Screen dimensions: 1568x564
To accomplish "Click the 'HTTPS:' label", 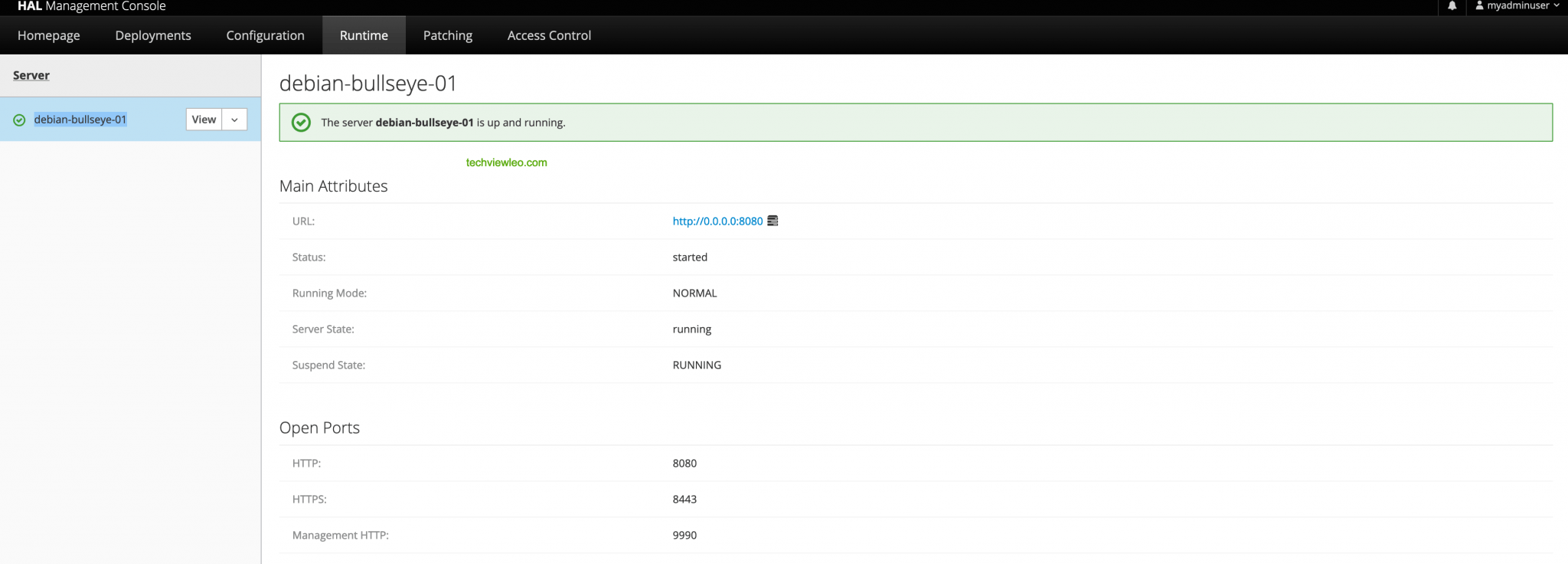I will click(309, 499).
